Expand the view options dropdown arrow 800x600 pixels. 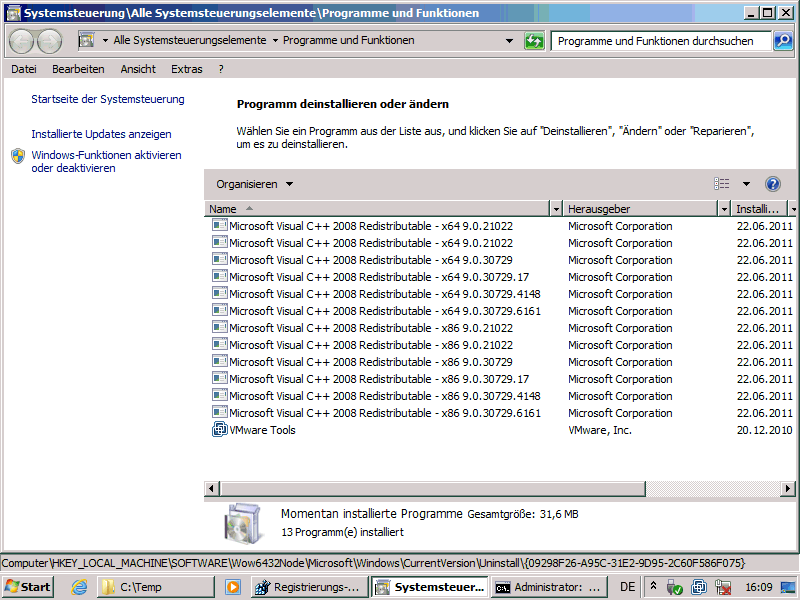click(746, 184)
